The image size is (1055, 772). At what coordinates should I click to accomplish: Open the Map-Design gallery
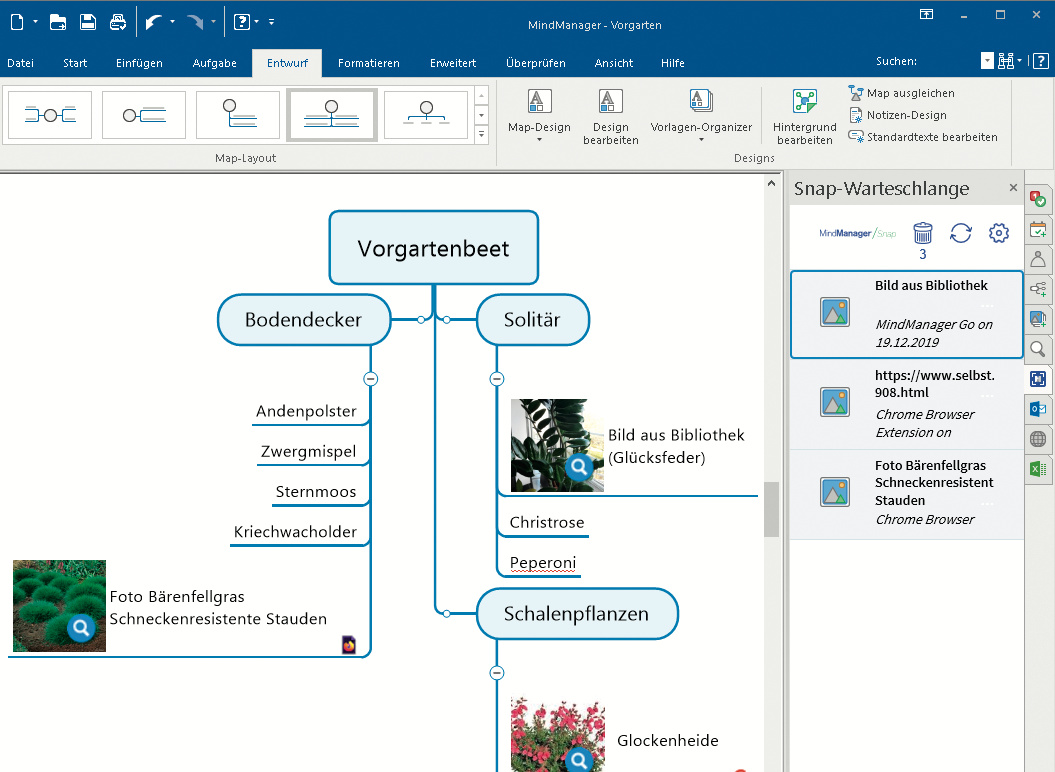(x=539, y=116)
